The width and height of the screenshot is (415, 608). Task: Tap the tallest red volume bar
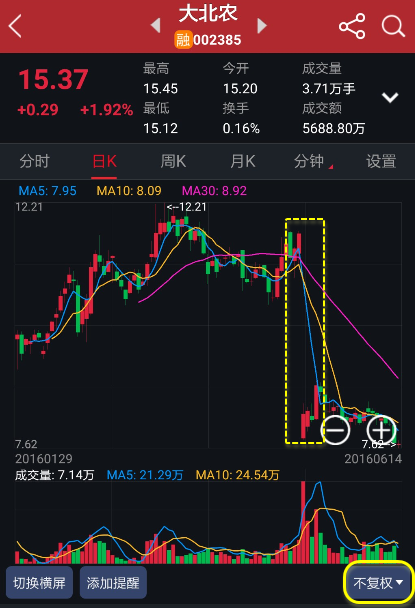[303, 522]
